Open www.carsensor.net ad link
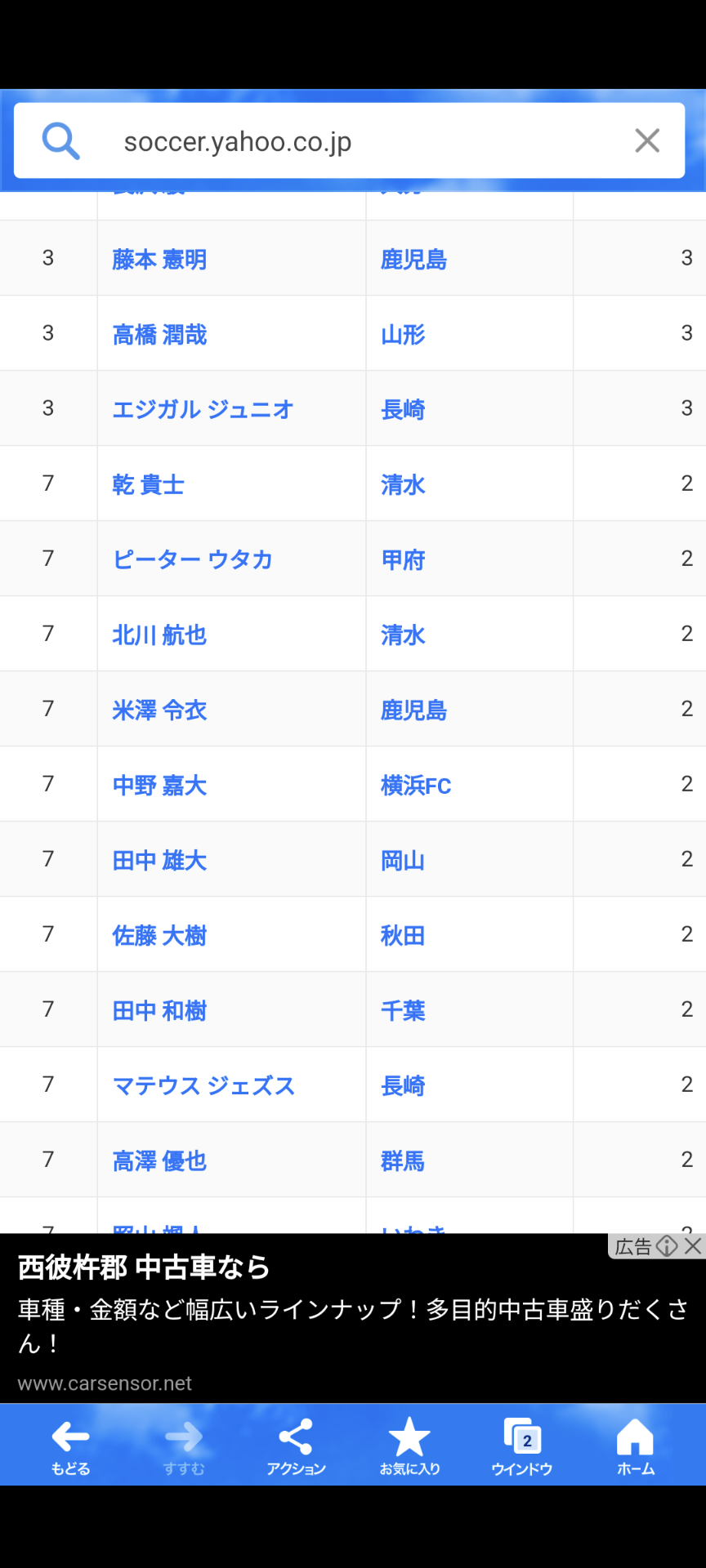This screenshot has height=1568, width=706. [105, 1383]
